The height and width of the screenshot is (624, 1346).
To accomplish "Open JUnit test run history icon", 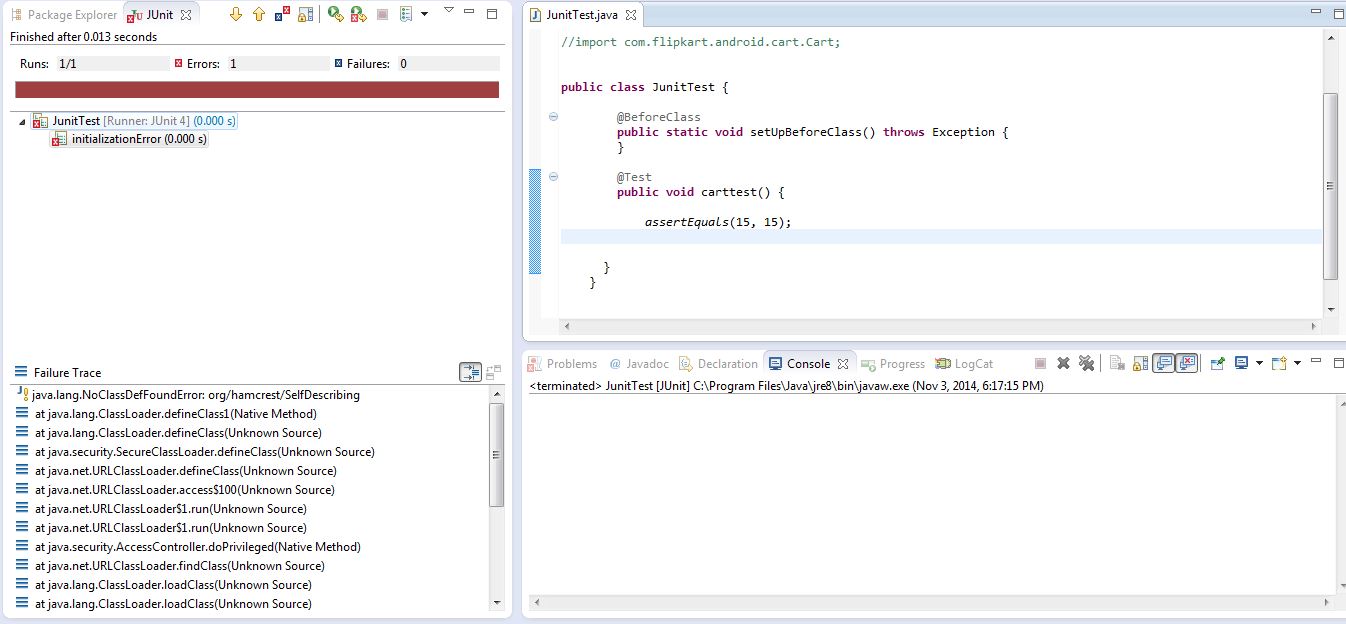I will pyautogui.click(x=406, y=14).
